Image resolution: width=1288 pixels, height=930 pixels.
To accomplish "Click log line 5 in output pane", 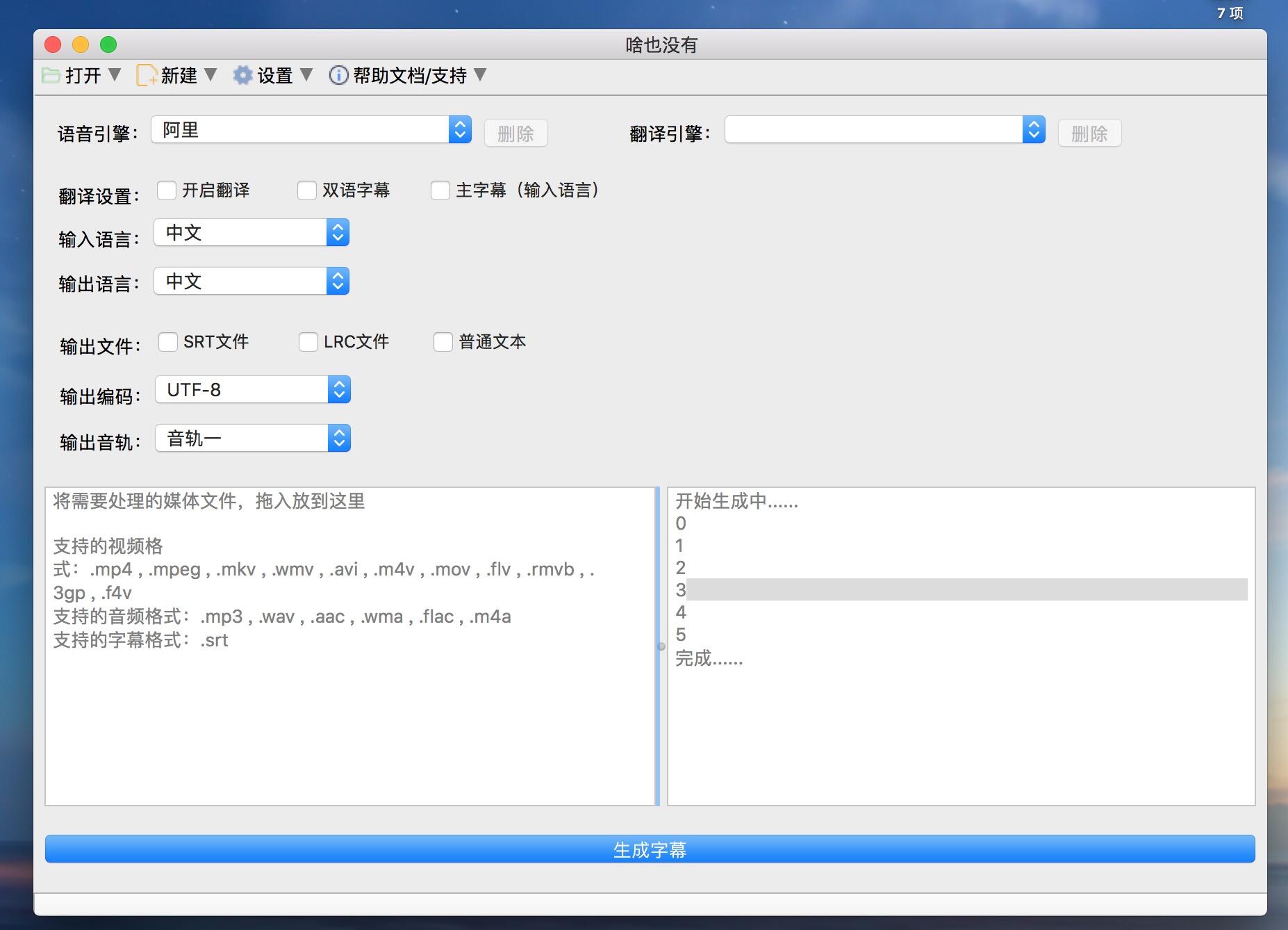I will click(681, 635).
